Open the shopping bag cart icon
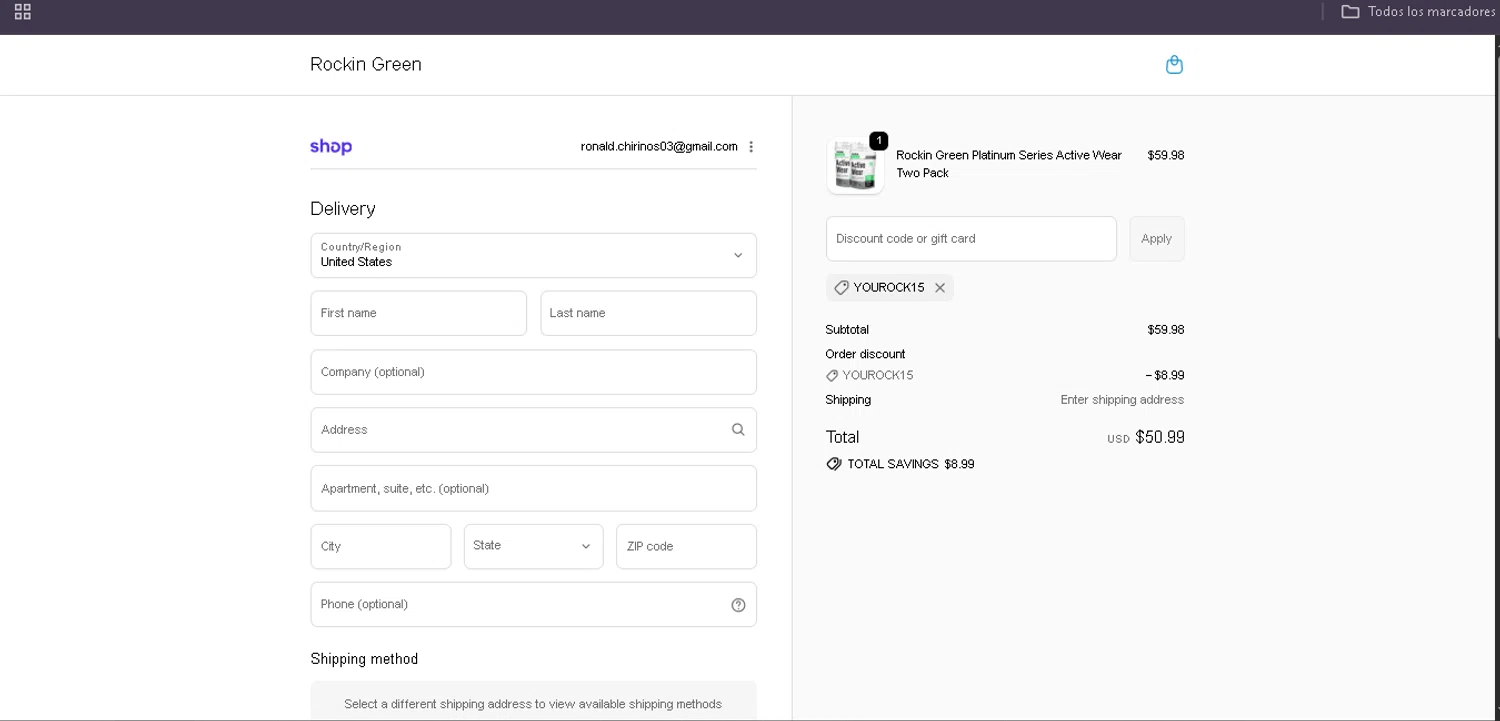The width and height of the screenshot is (1500, 721). point(1174,65)
